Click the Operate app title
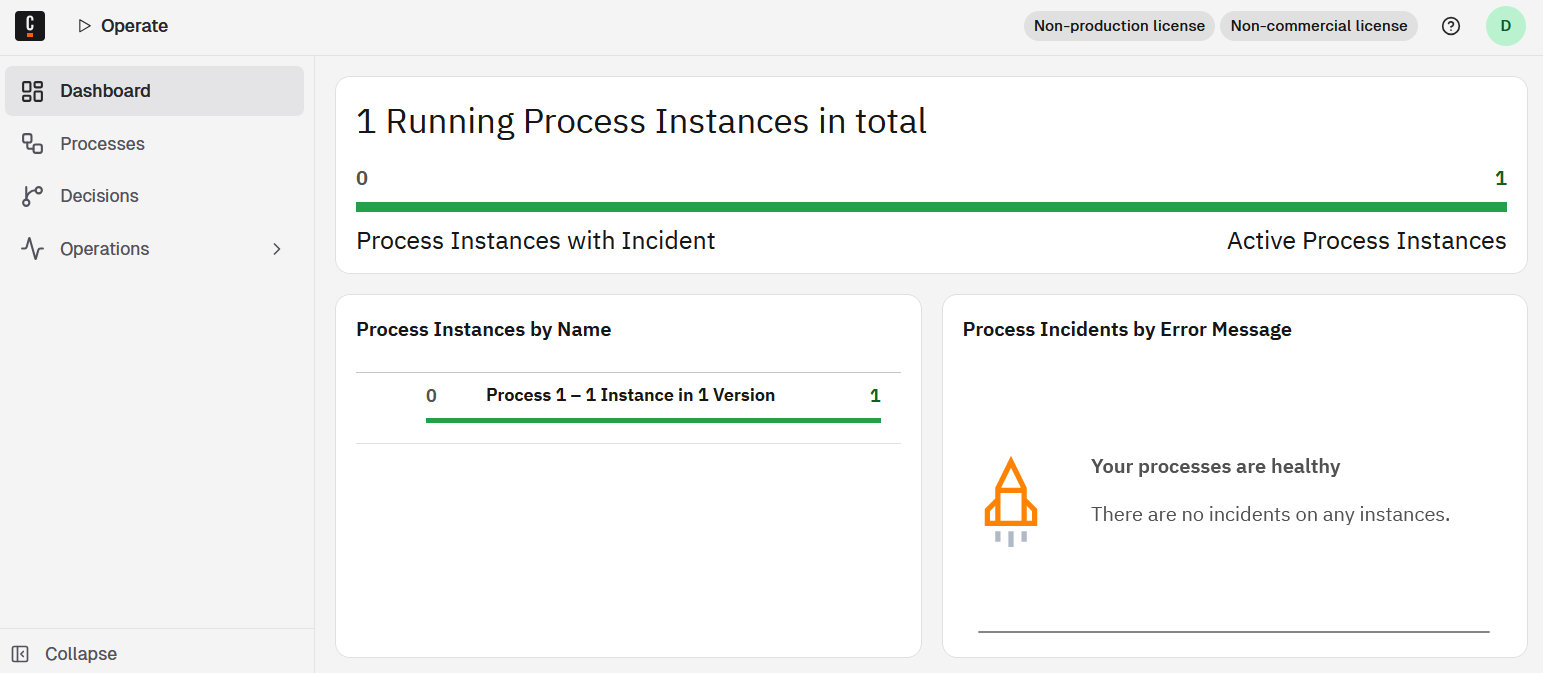Viewport: 1543px width, 673px height. pyautogui.click(x=134, y=26)
